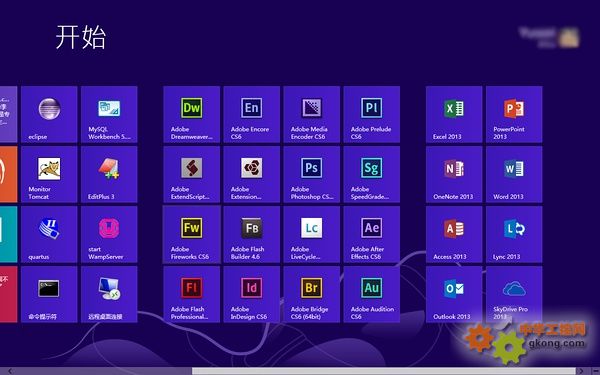The width and height of the screenshot is (600, 375).
Task: Open Adobe Extension Manager tile
Action: tap(251, 174)
